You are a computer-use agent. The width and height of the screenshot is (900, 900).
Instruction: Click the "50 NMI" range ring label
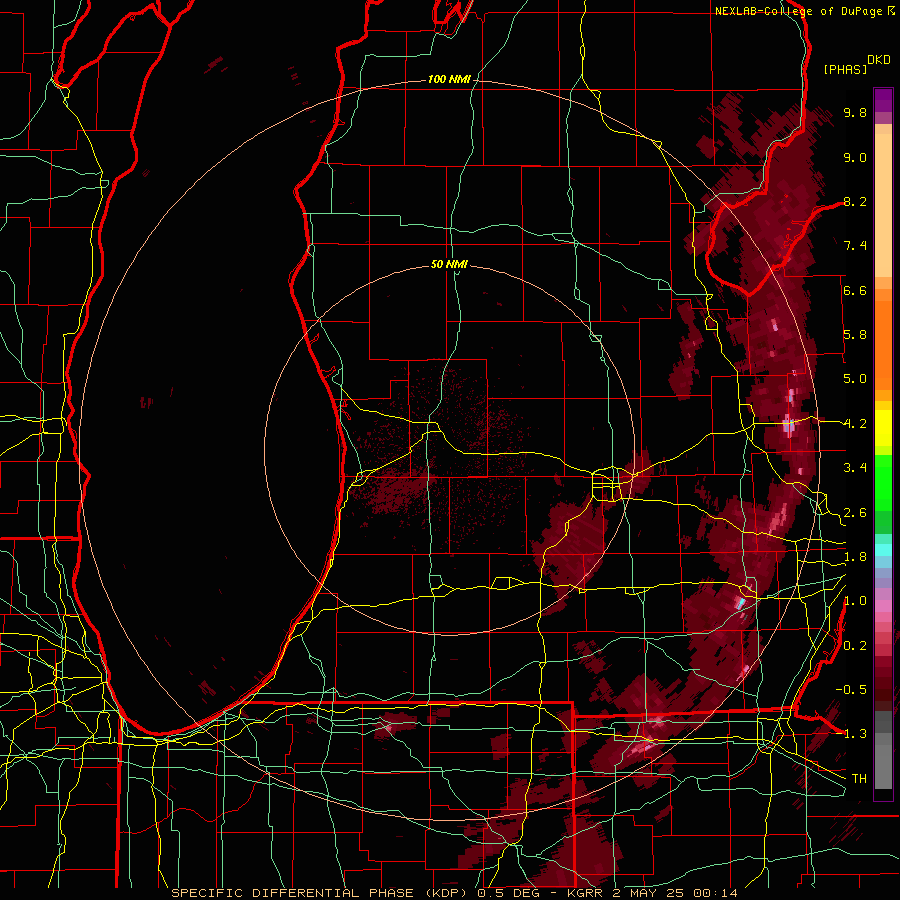coord(449,264)
